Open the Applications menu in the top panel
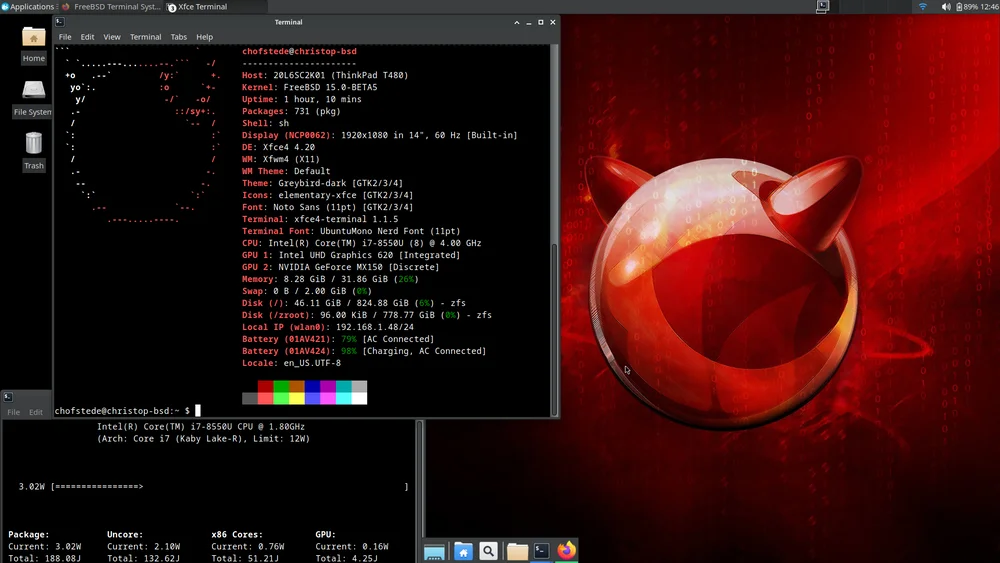The image size is (1000, 563). pyautogui.click(x=28, y=6)
